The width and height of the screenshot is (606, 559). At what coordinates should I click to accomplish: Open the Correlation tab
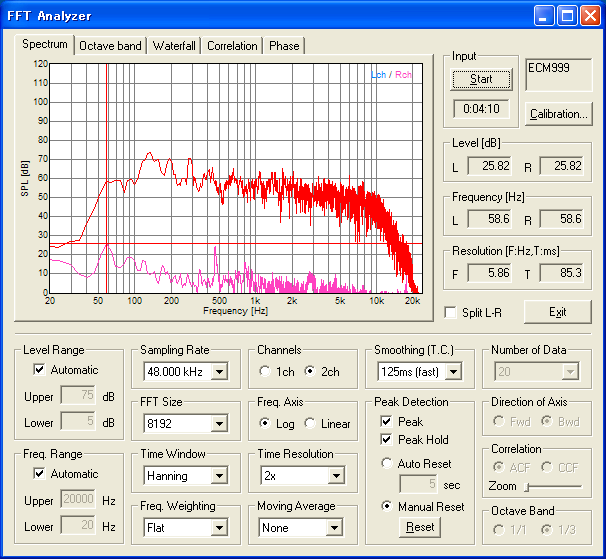click(232, 46)
